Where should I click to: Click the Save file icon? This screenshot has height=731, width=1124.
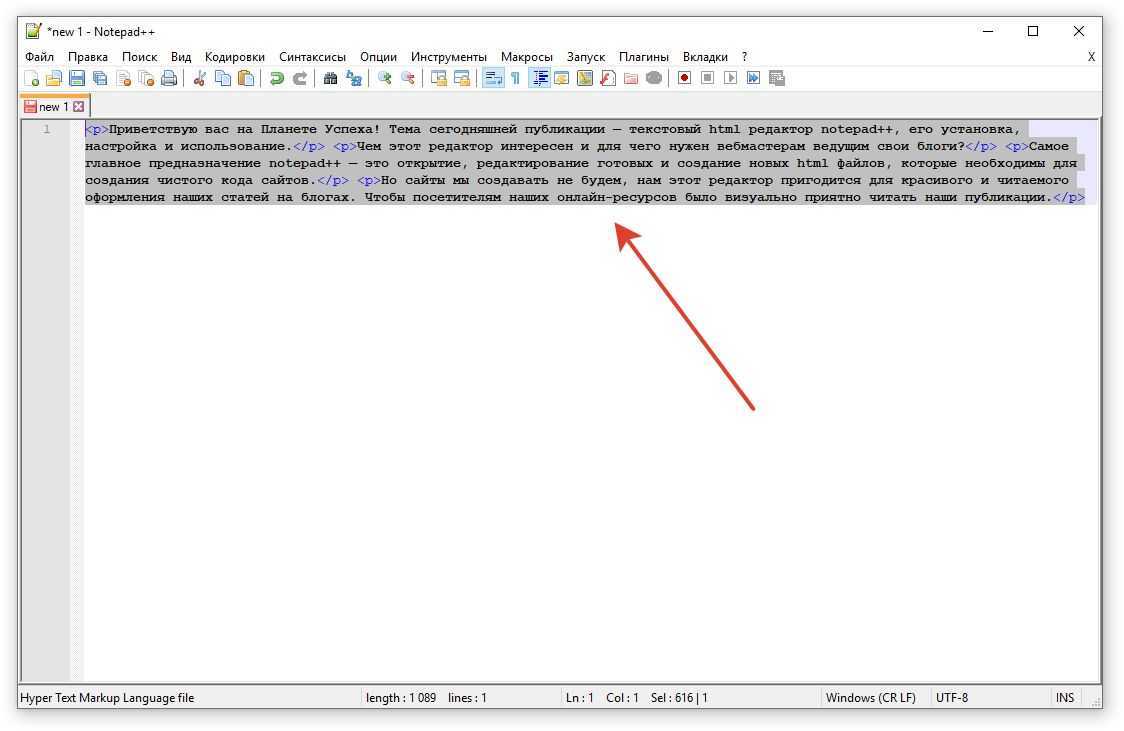(x=77, y=78)
